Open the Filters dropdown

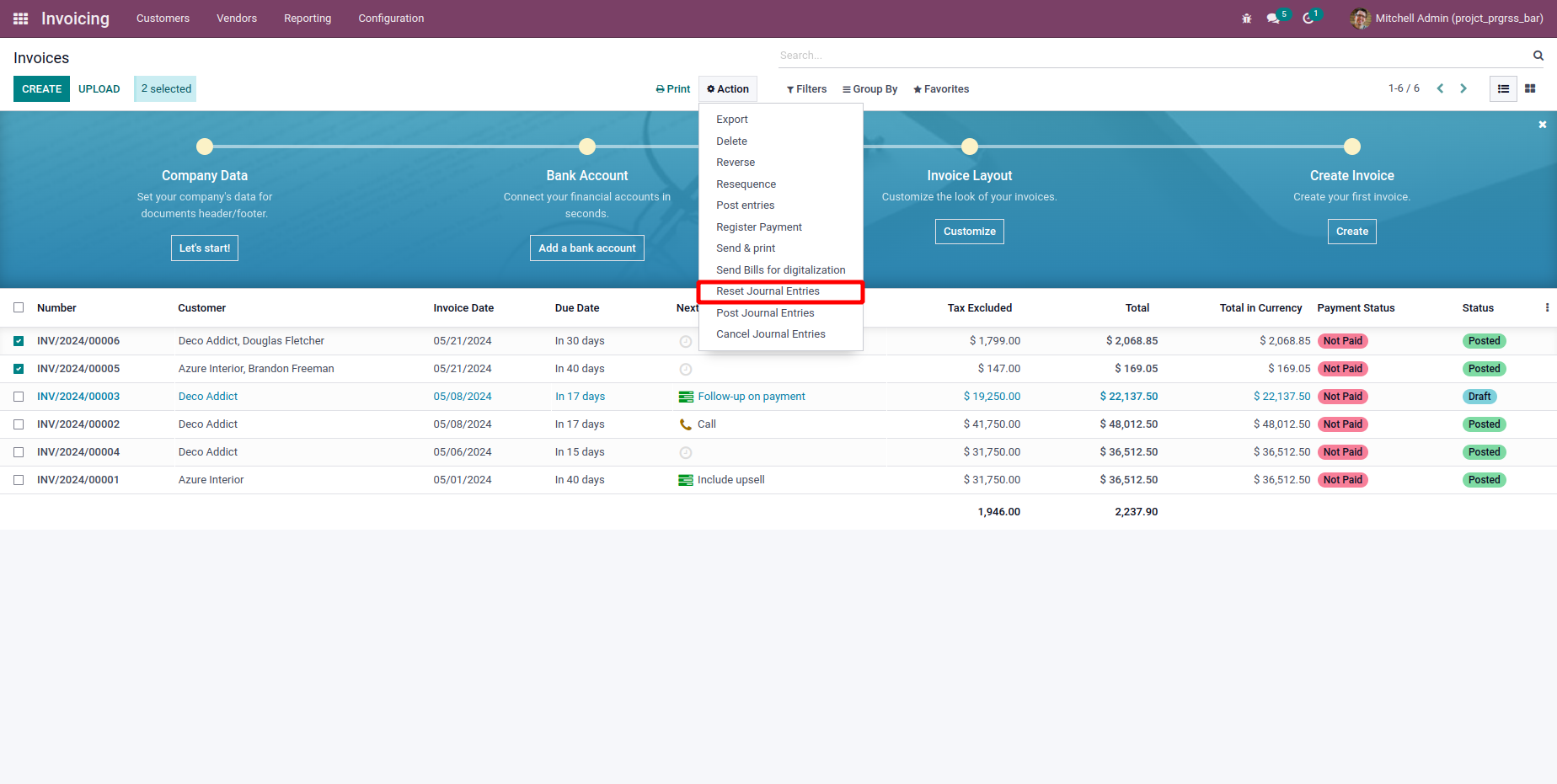coord(807,89)
